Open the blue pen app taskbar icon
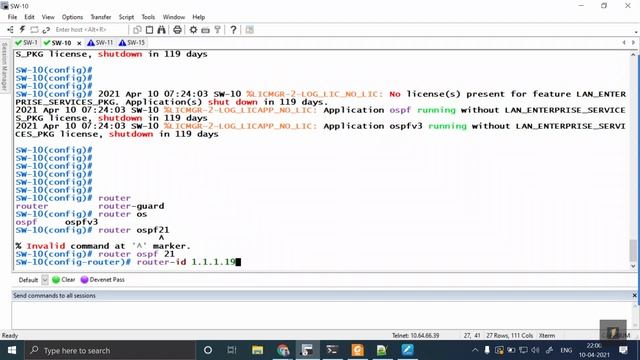The height and width of the screenshot is (360, 640). tap(407, 350)
